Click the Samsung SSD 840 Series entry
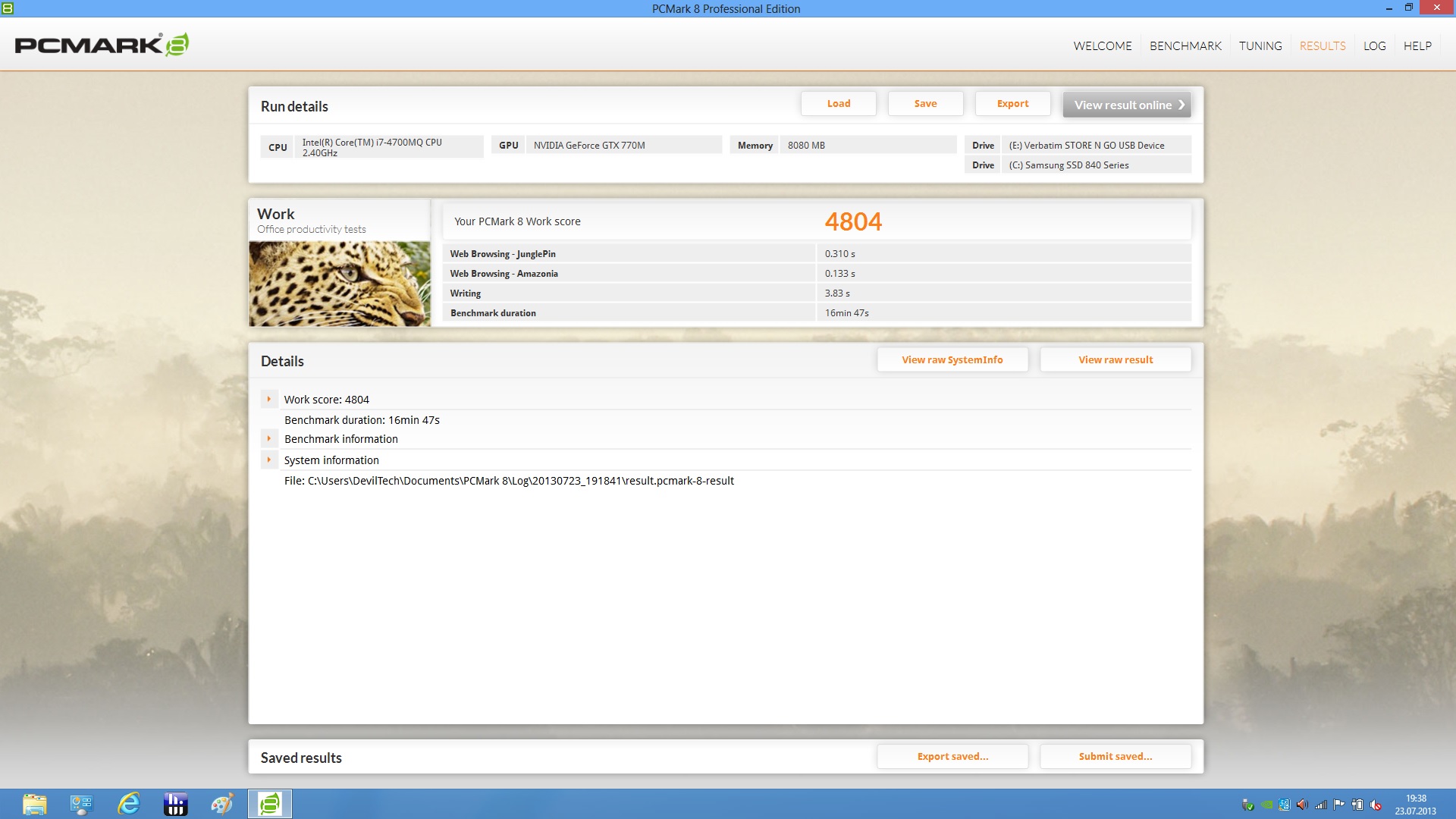The image size is (1456, 819). (x=1096, y=165)
